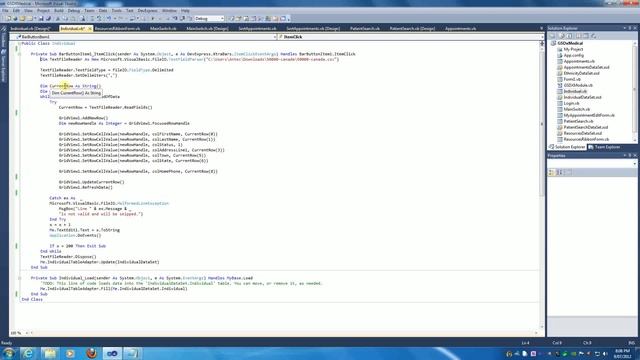
Task: Select GSDXModule.vb in Solution Explorer
Action: pyautogui.click(x=578, y=85)
